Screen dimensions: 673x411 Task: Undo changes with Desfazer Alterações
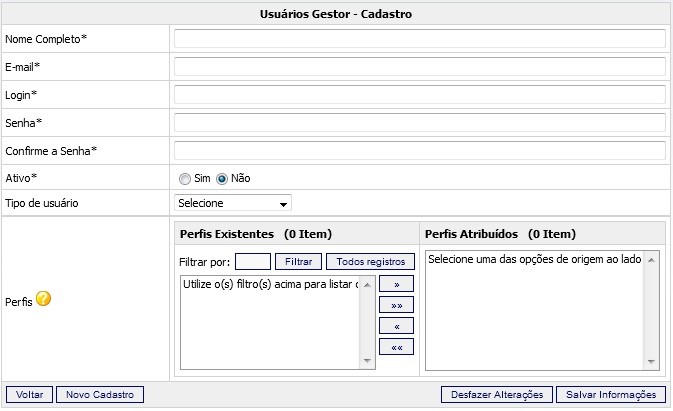coord(496,395)
